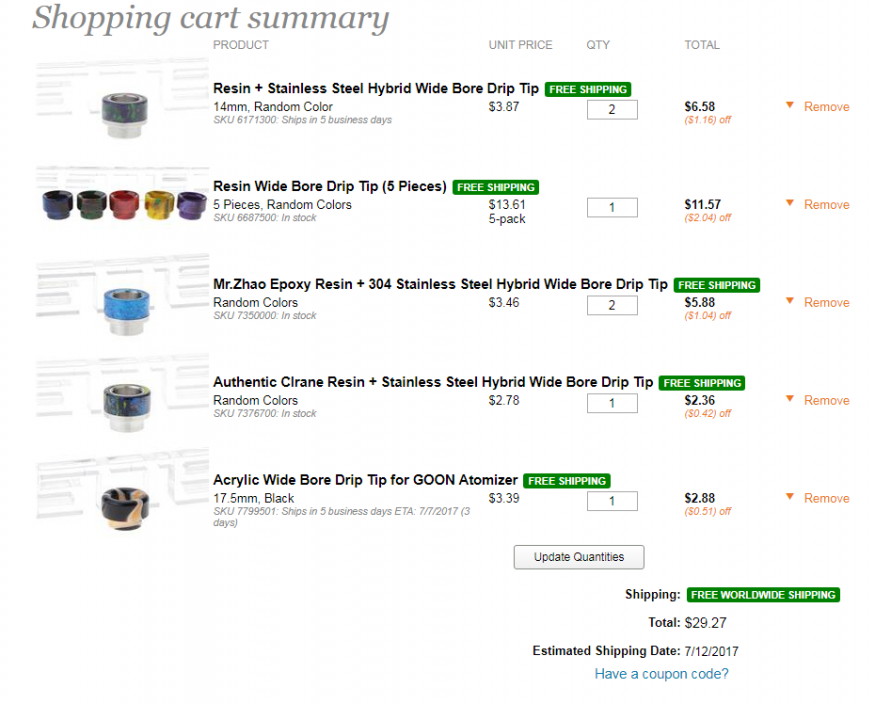Click the remove arrow icon for Mr.Zhao drip tip
The image size is (875, 704).
[x=789, y=301]
